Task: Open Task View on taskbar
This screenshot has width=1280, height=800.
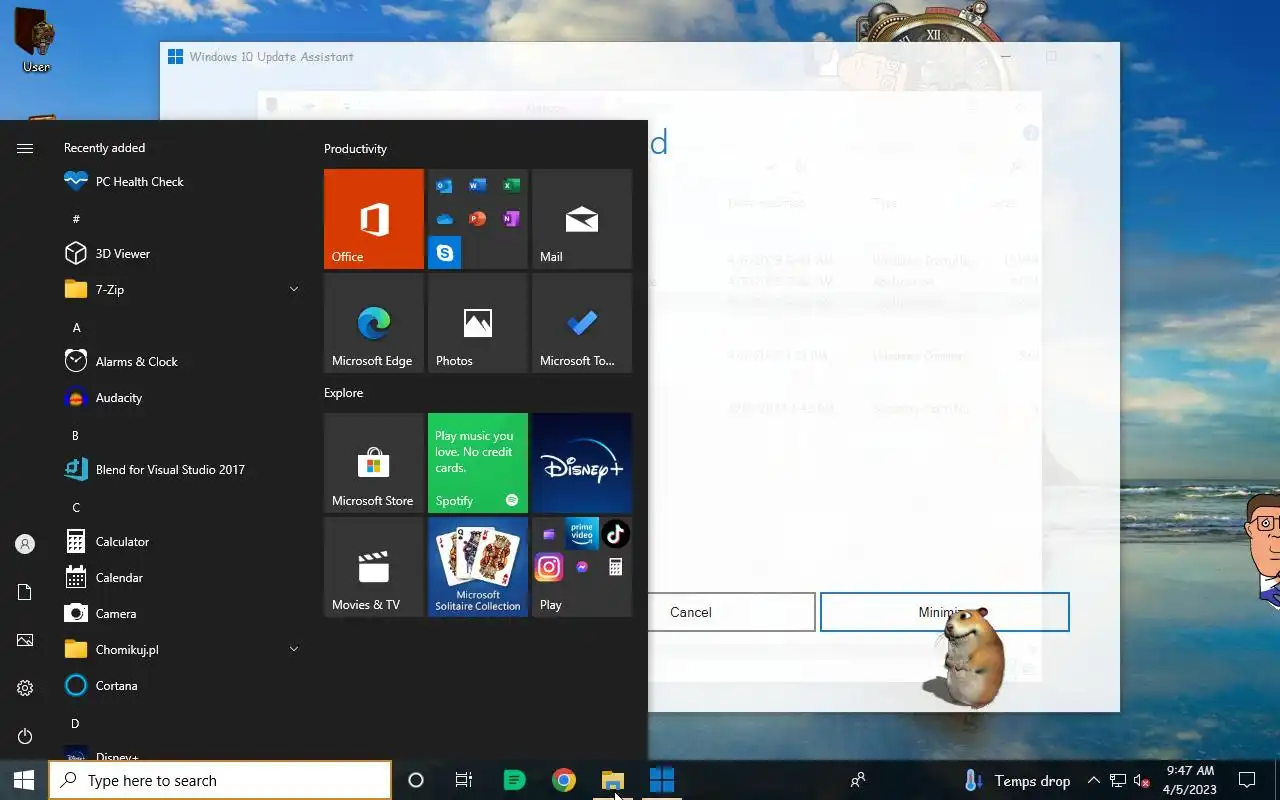Action: coord(464,780)
